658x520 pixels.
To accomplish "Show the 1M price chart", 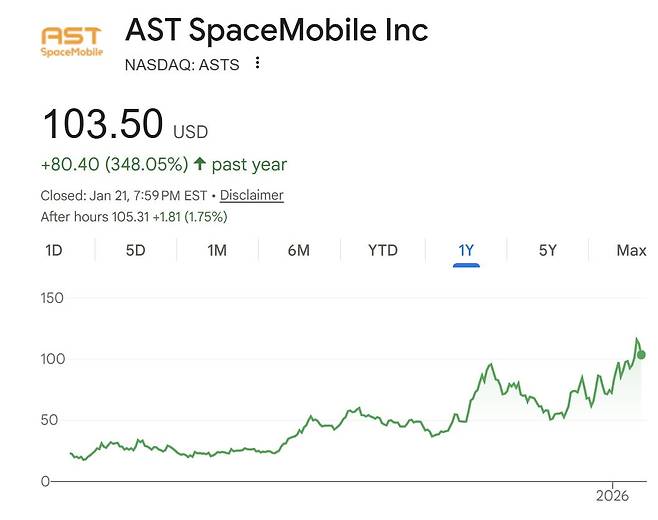I will 217,250.
